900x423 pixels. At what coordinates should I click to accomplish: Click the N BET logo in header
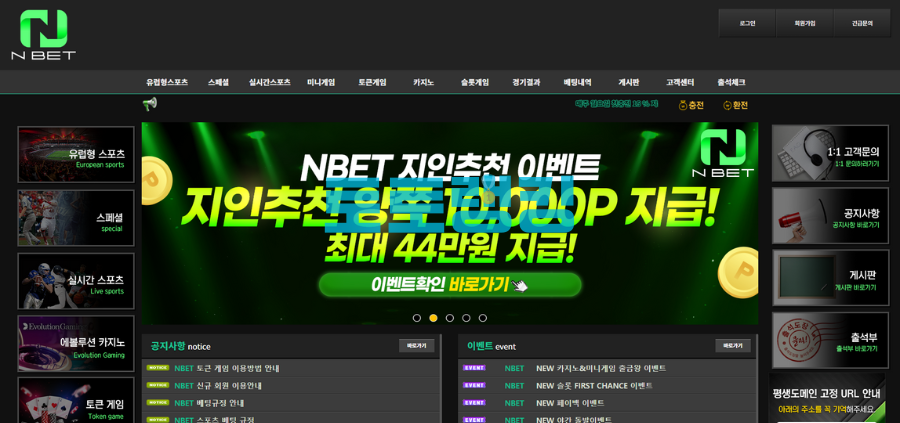[44, 35]
